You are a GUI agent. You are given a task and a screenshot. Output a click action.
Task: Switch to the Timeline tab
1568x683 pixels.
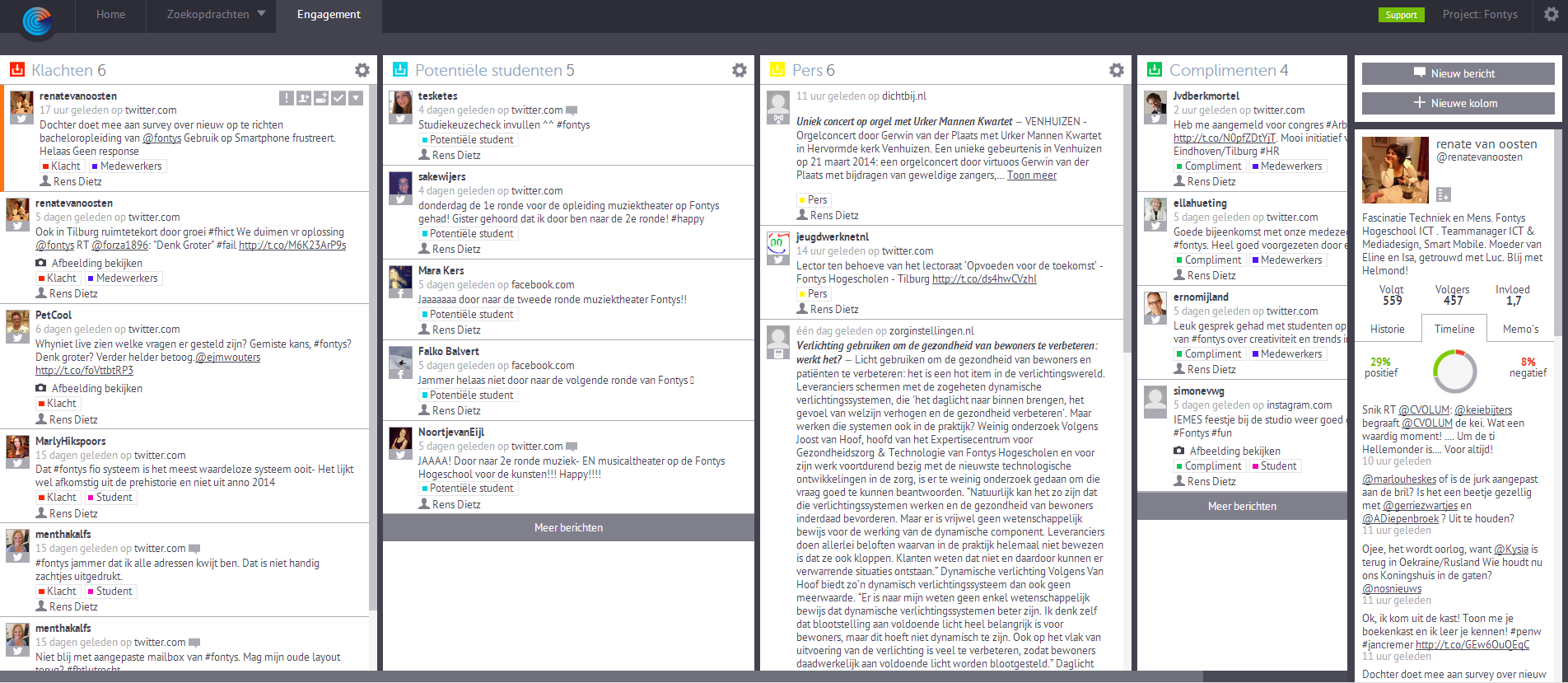tap(1454, 329)
